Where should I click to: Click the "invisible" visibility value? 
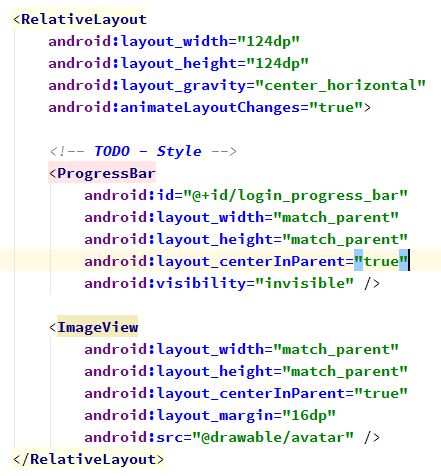click(304, 283)
